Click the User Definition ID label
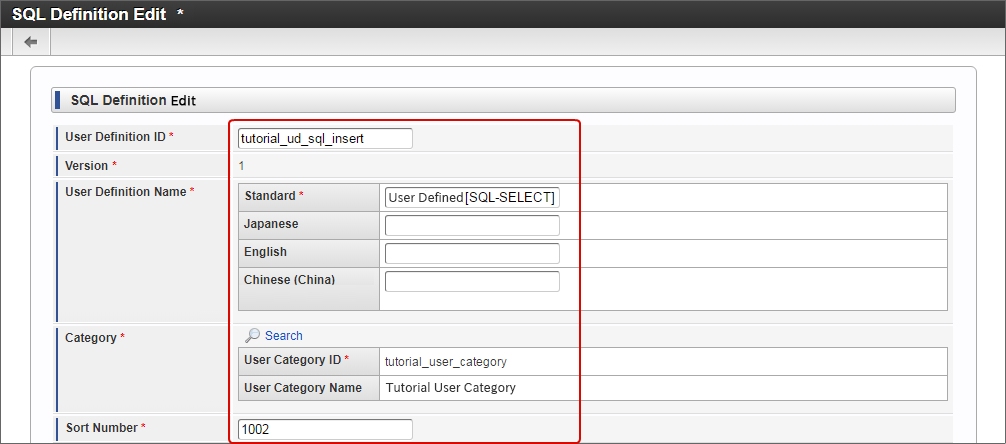Screen dimensions: 1006x444 115,137
